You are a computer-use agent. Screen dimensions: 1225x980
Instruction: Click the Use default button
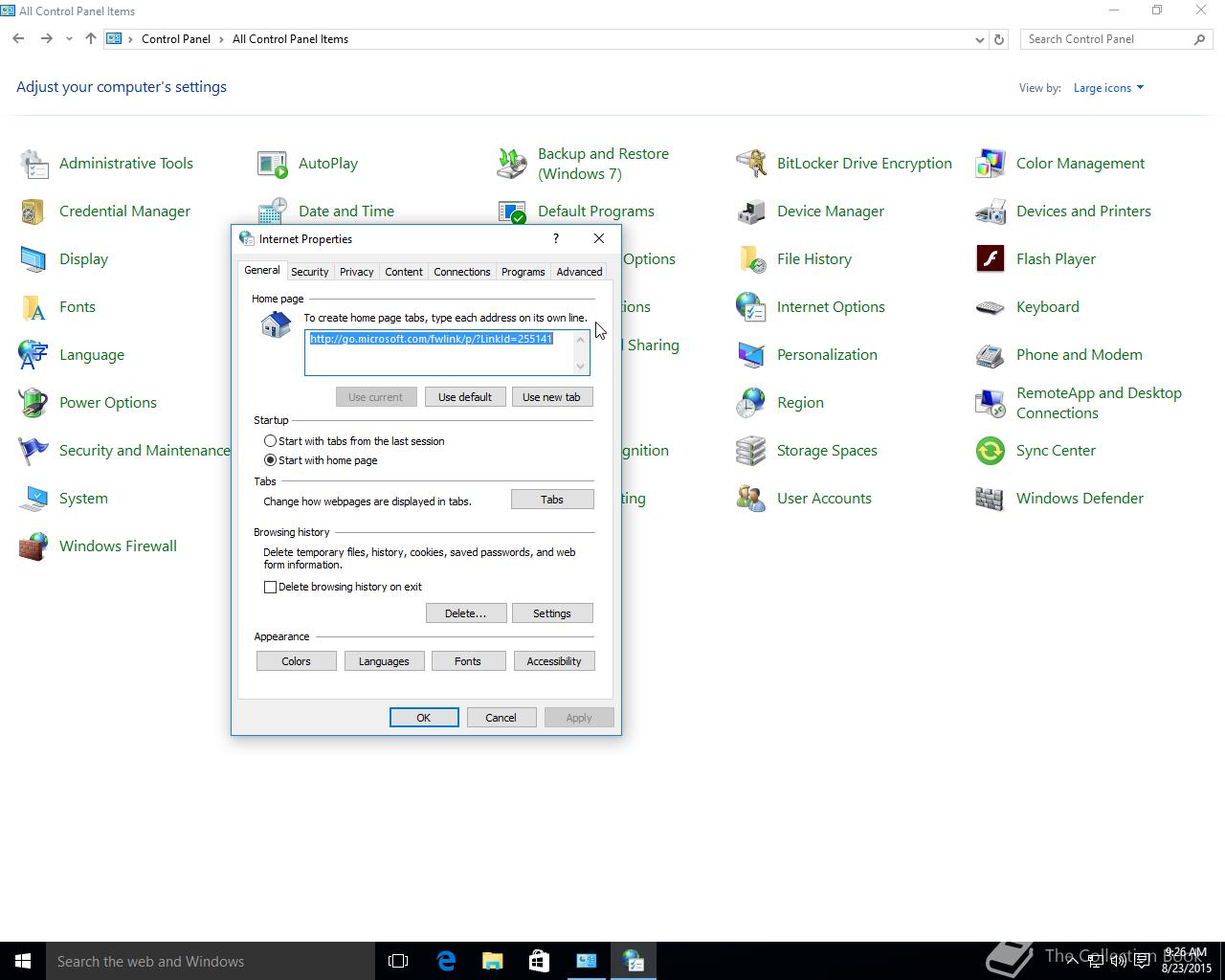[465, 397]
